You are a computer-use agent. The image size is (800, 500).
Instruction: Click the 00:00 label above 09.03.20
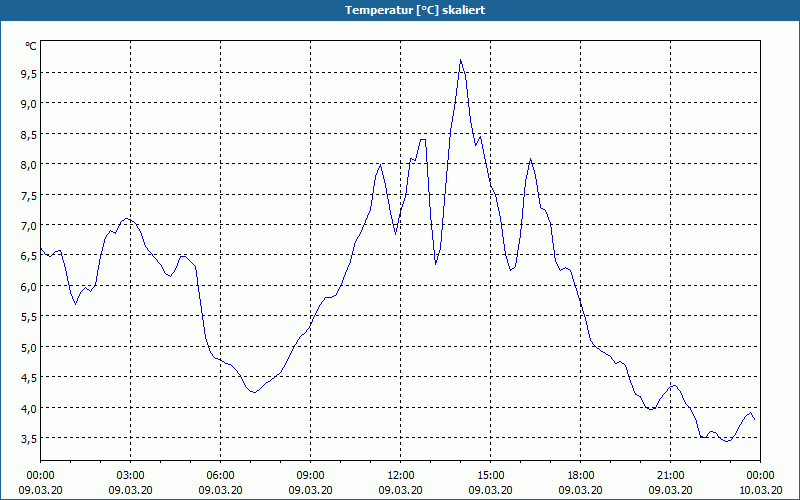(x=40, y=476)
